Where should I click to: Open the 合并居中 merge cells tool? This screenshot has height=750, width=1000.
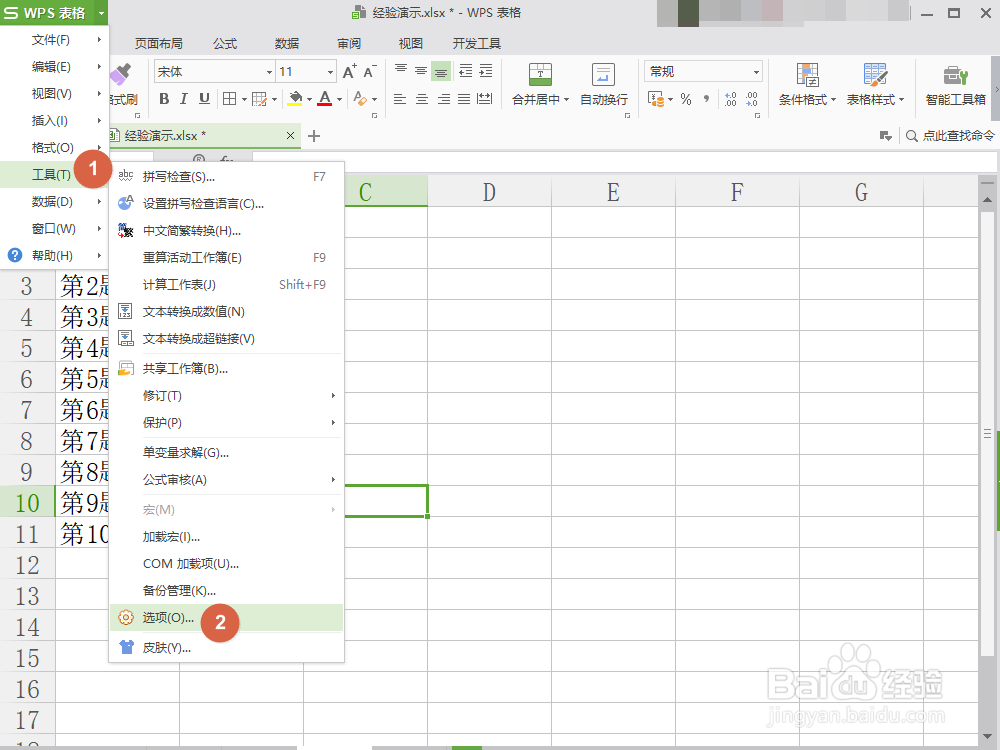click(537, 97)
